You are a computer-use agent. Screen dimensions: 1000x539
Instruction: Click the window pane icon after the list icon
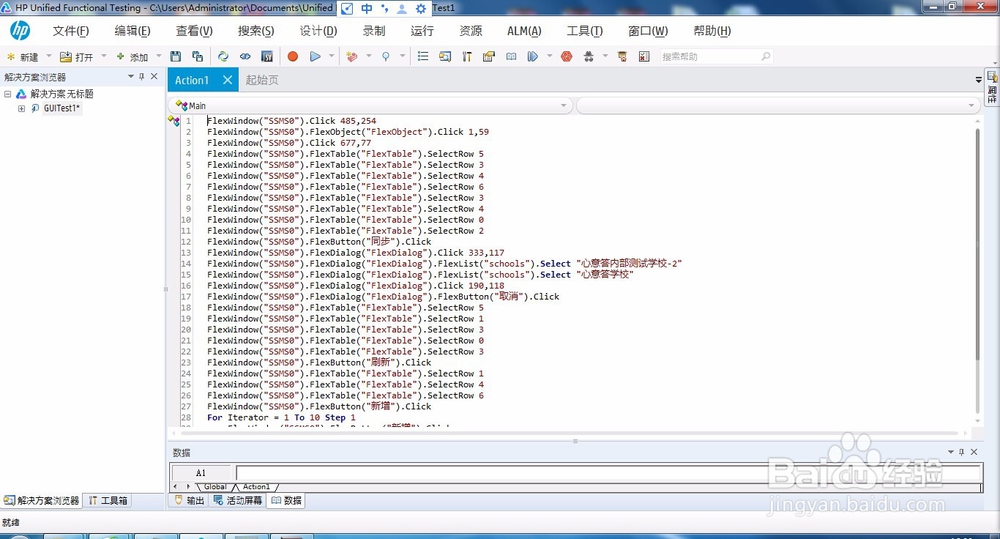[445, 57]
